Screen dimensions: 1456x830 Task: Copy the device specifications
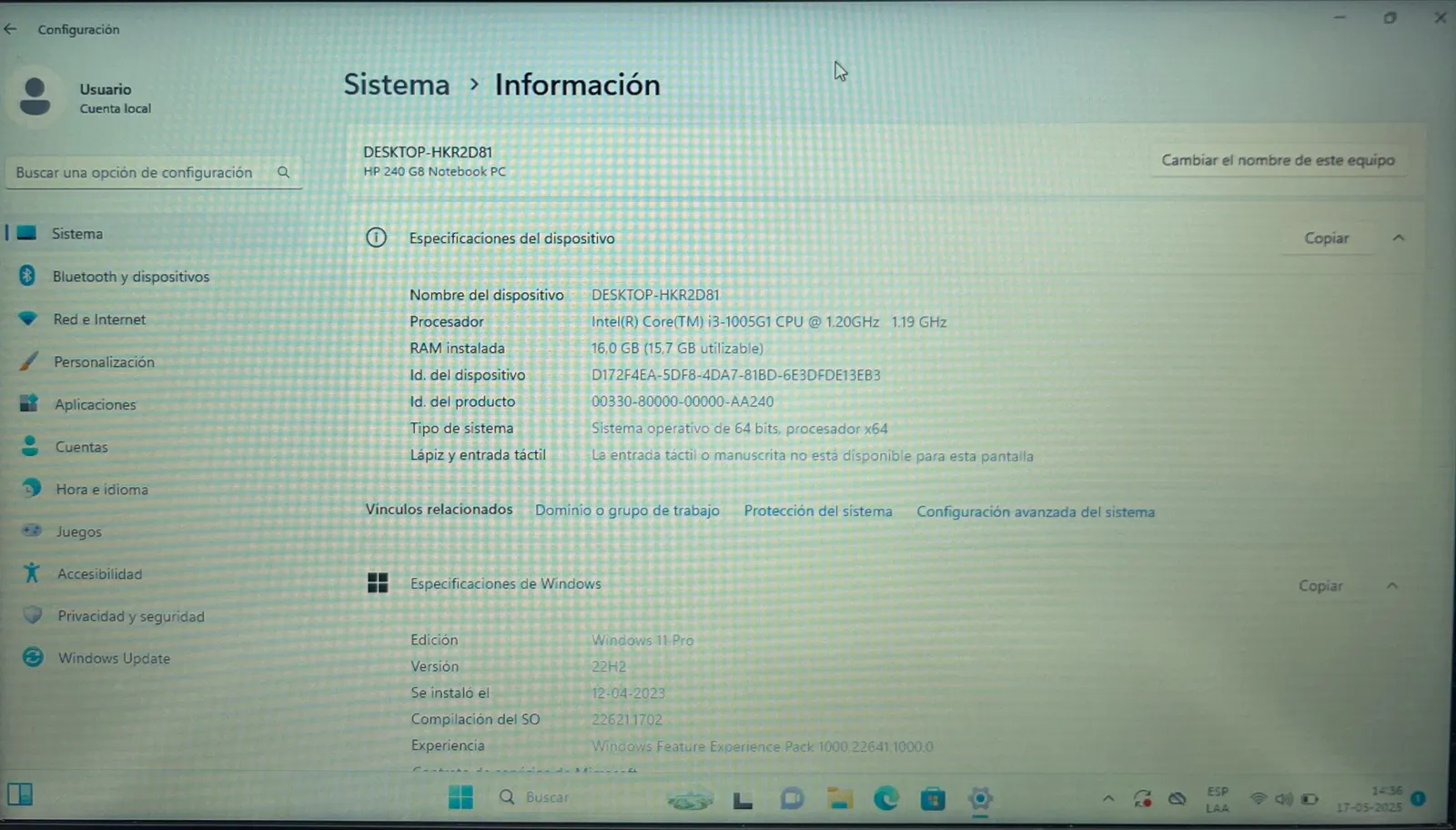tap(1327, 238)
